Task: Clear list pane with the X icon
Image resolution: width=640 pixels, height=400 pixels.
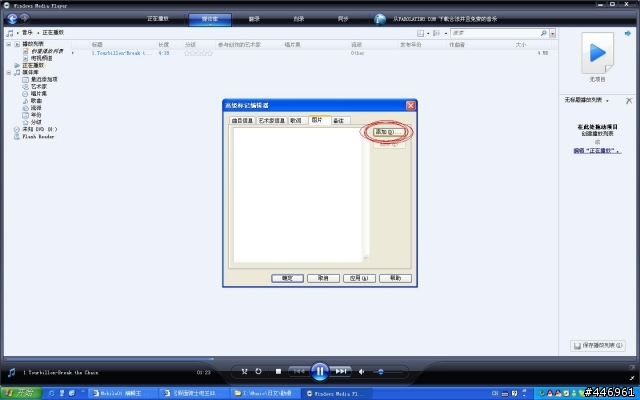Action: coord(629,100)
